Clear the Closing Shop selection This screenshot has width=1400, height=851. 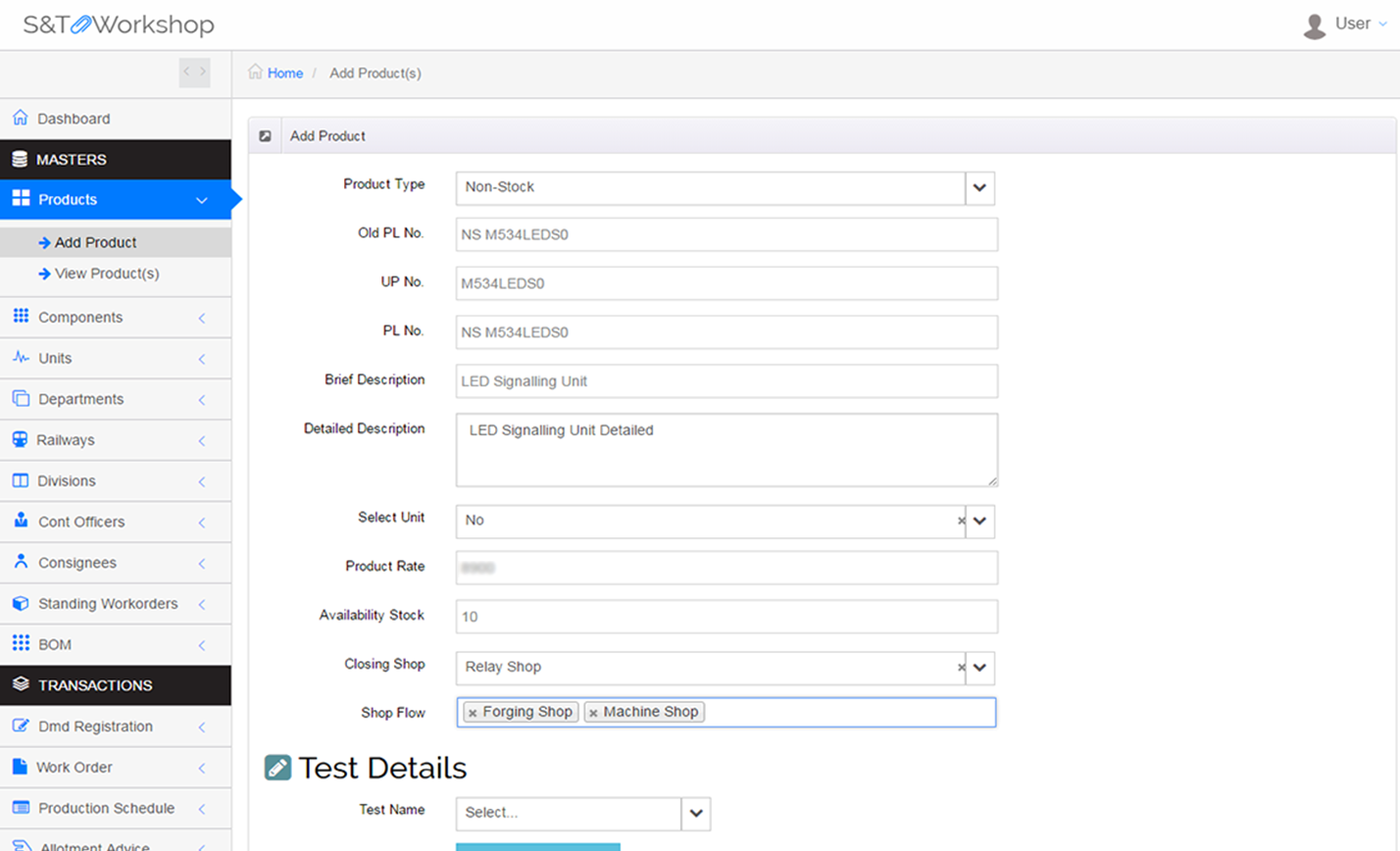pyautogui.click(x=961, y=668)
